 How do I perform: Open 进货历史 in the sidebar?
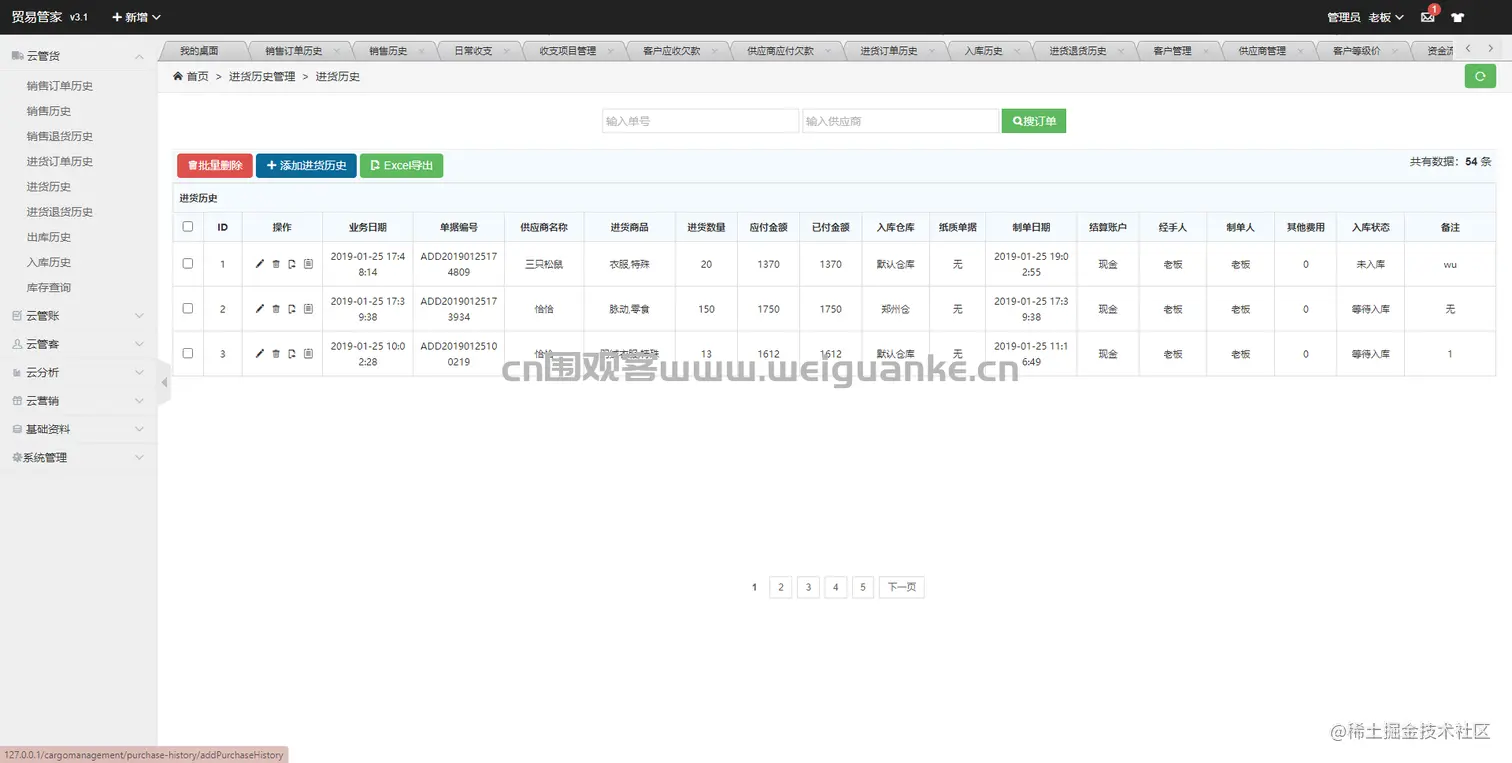coord(49,187)
